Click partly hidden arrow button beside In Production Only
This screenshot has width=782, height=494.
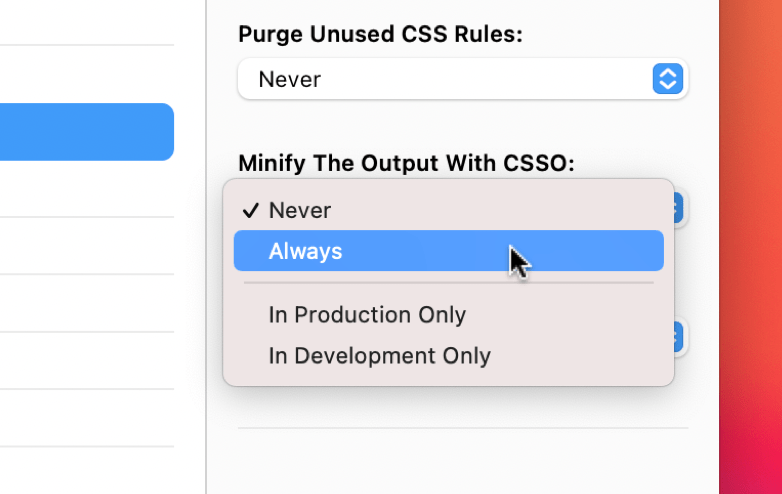pos(679,336)
